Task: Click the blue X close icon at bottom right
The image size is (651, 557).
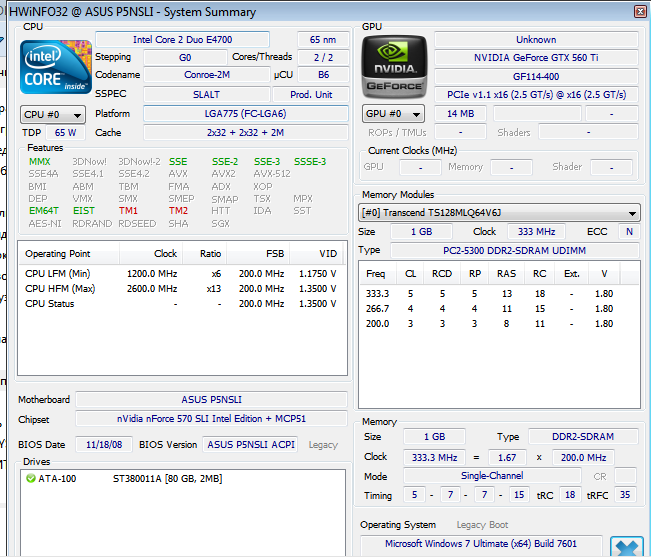Action: (626, 548)
